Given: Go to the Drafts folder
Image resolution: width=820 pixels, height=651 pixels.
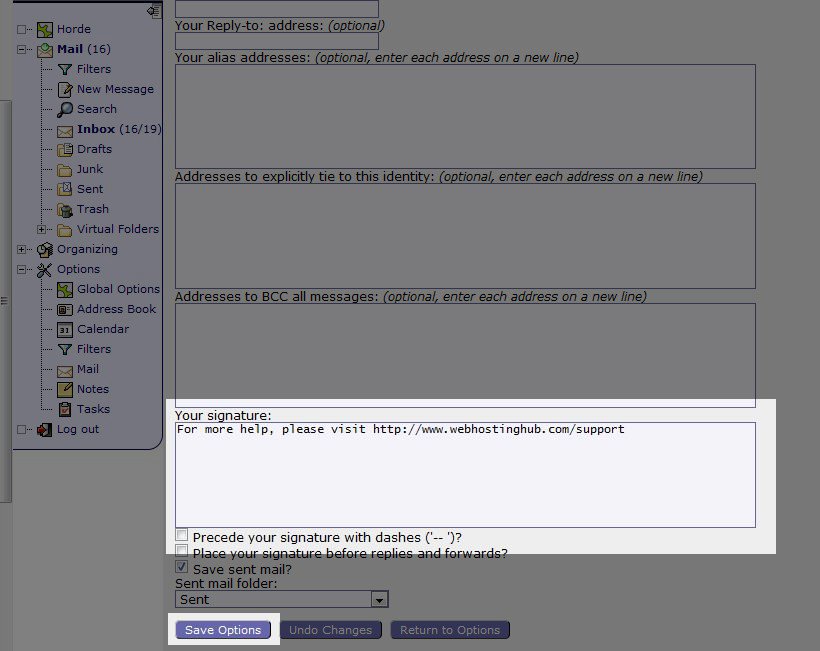Looking at the screenshot, I should tap(94, 149).
